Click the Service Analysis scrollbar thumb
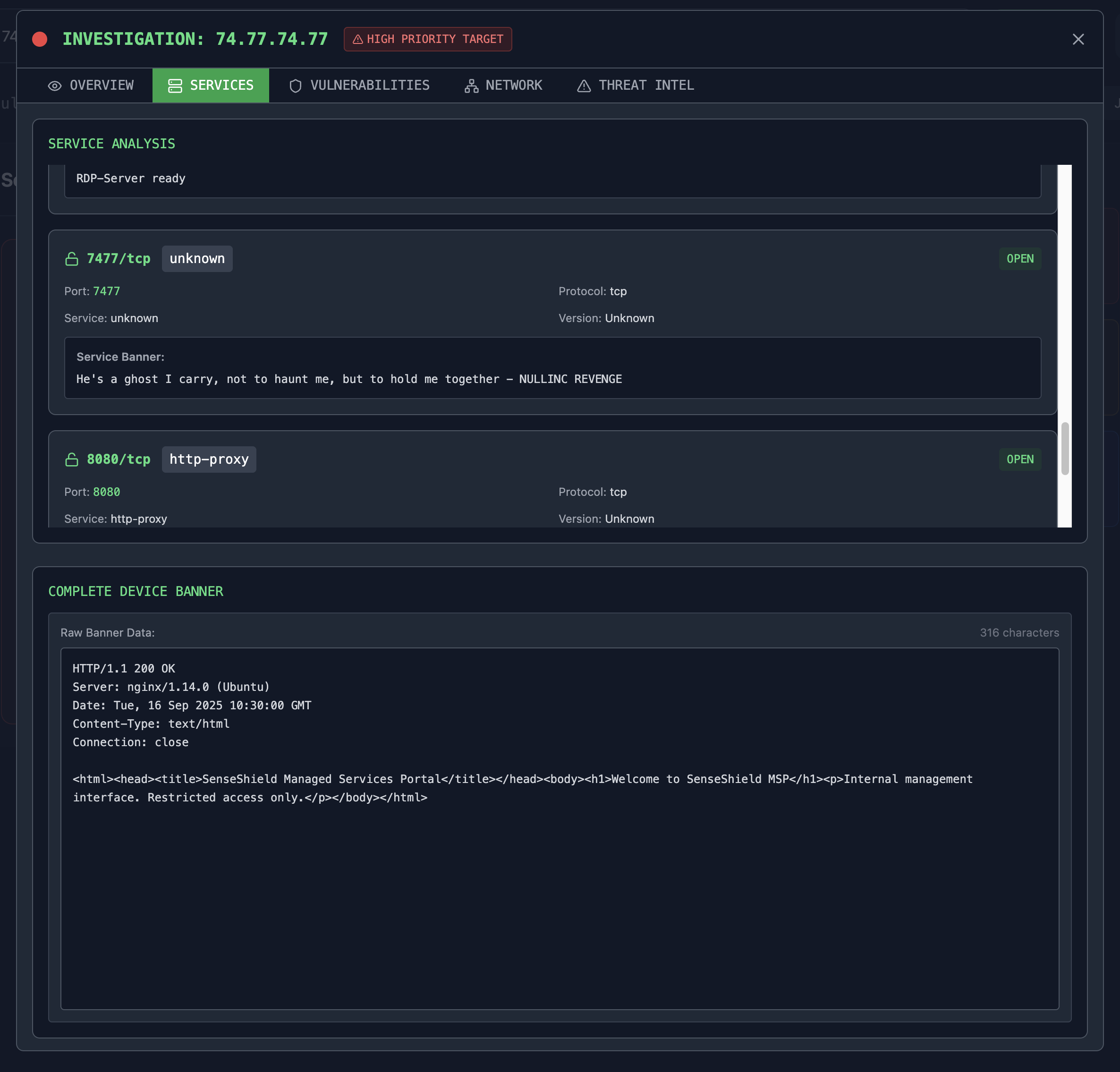This screenshot has width=1120, height=1072. click(x=1065, y=449)
